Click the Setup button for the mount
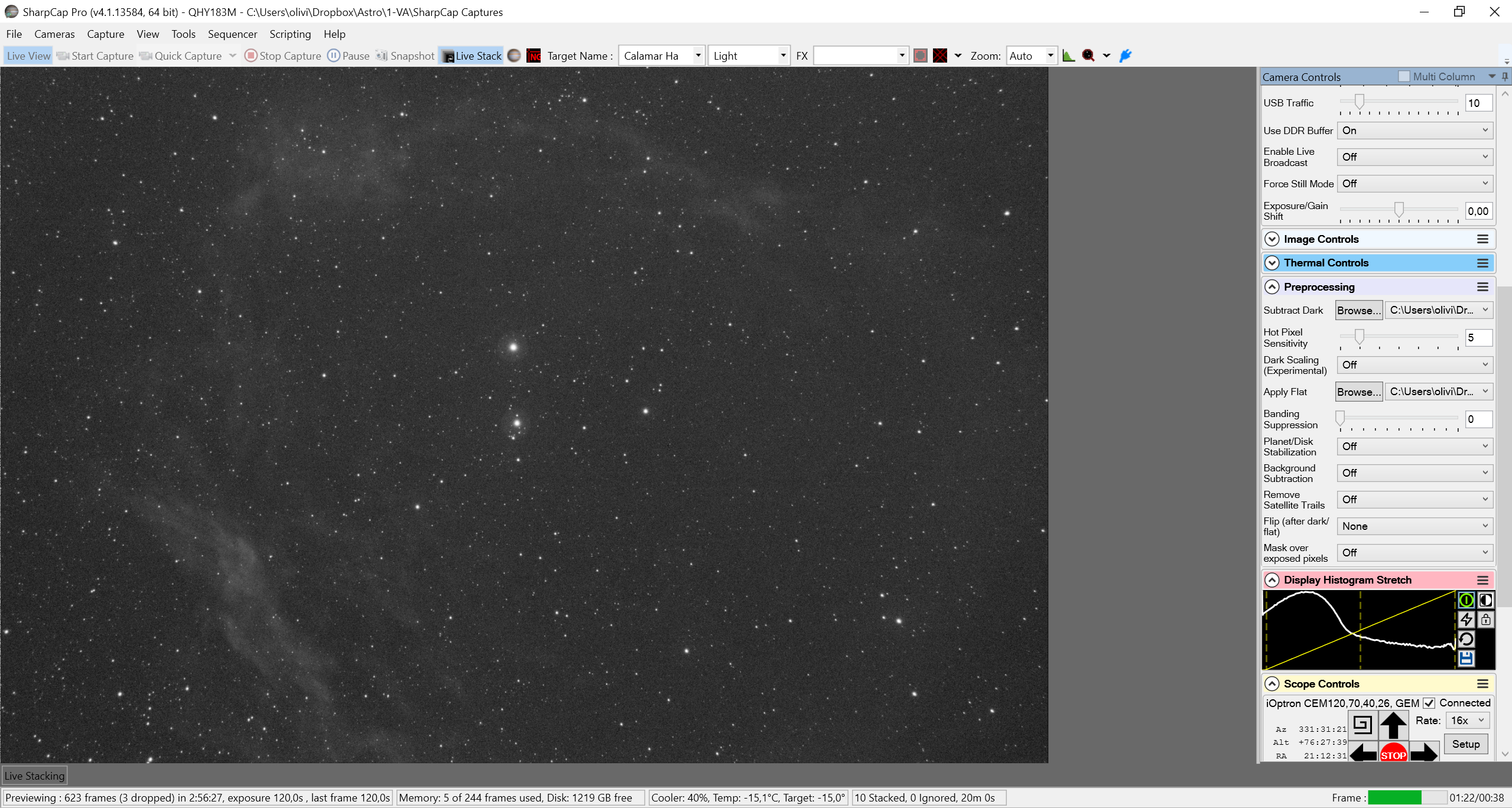1512x808 pixels. 1466,744
